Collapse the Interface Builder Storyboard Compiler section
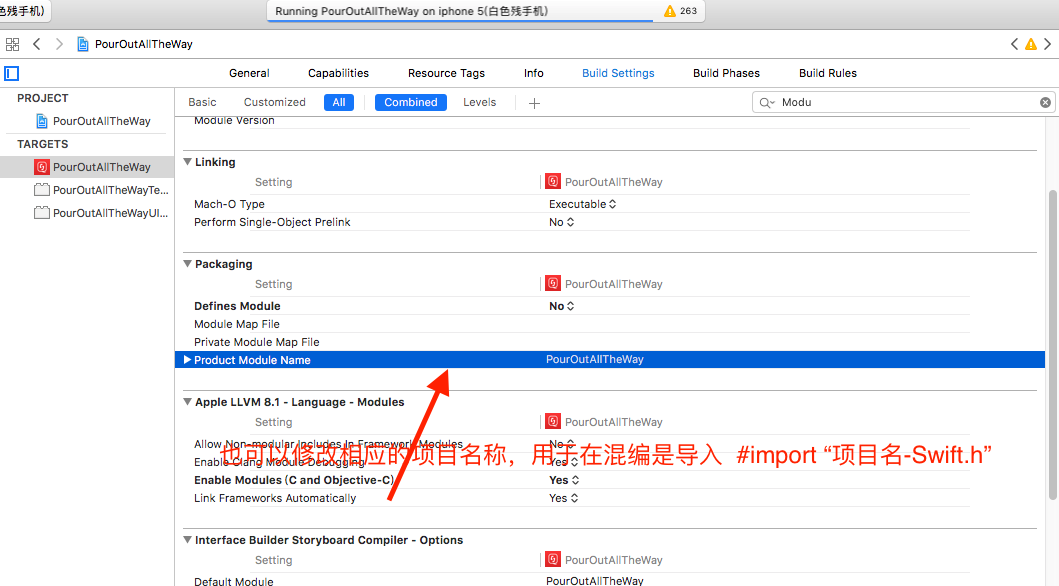The height and width of the screenshot is (586, 1059). [188, 540]
